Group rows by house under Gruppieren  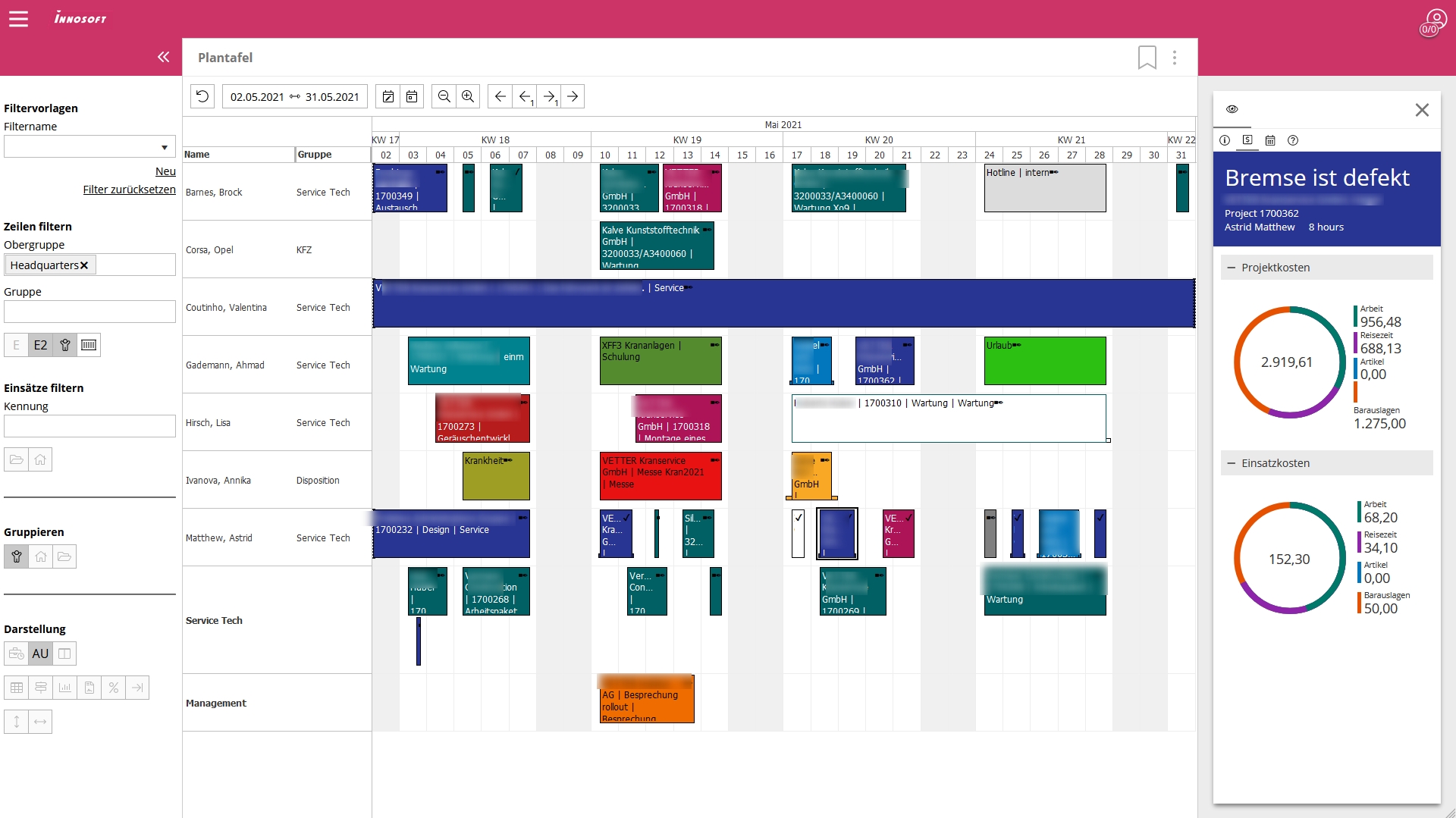tap(40, 556)
